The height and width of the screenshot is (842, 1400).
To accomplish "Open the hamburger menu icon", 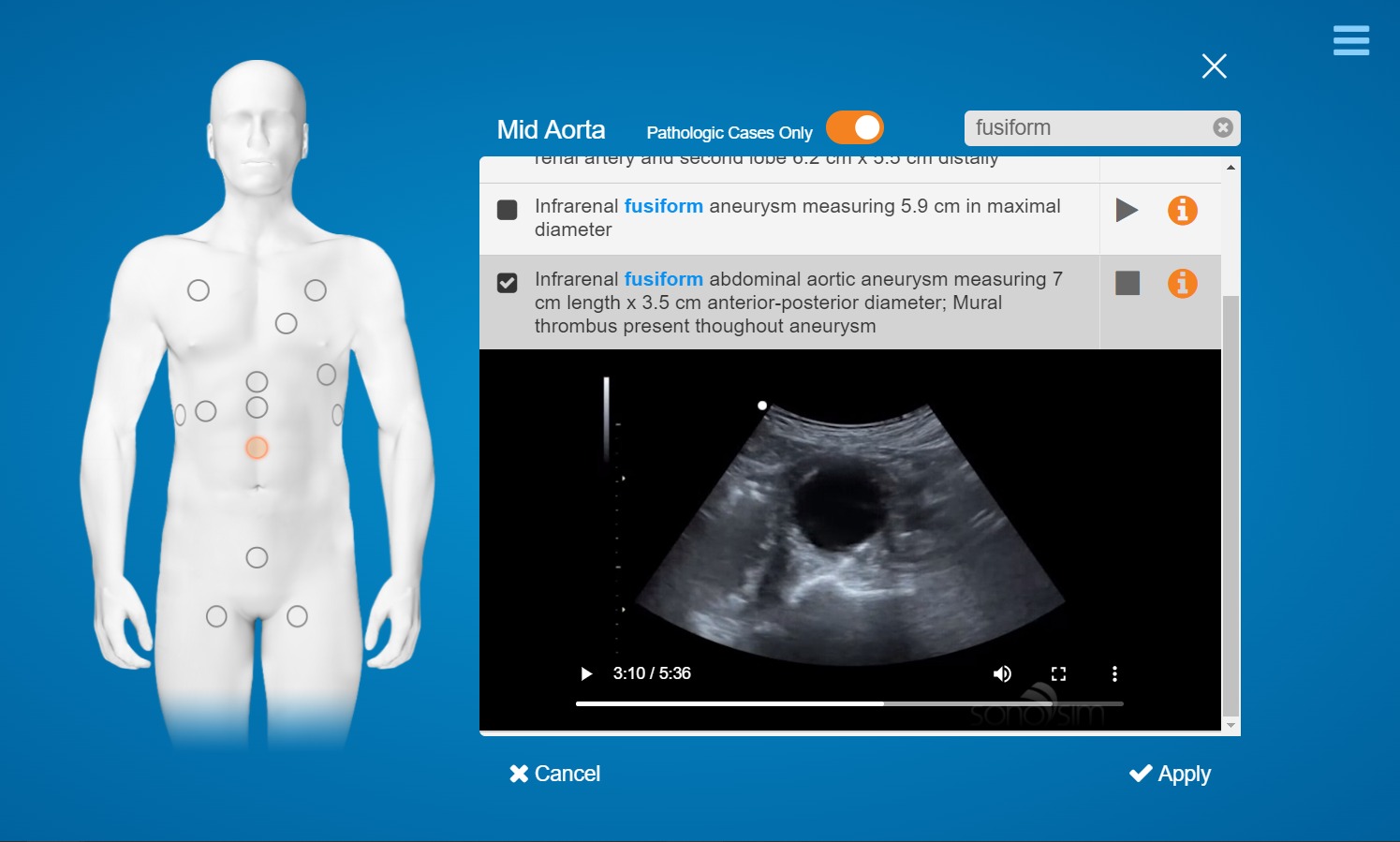I will point(1350,40).
